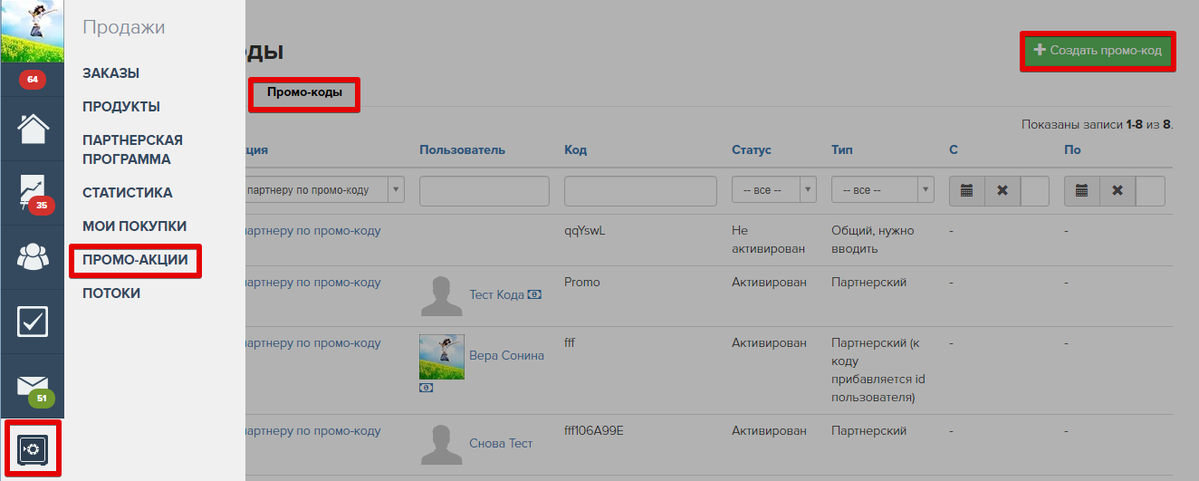The width and height of the screenshot is (1199, 481).
Task: Open the promo action filter dropdown
Action: coord(320,190)
